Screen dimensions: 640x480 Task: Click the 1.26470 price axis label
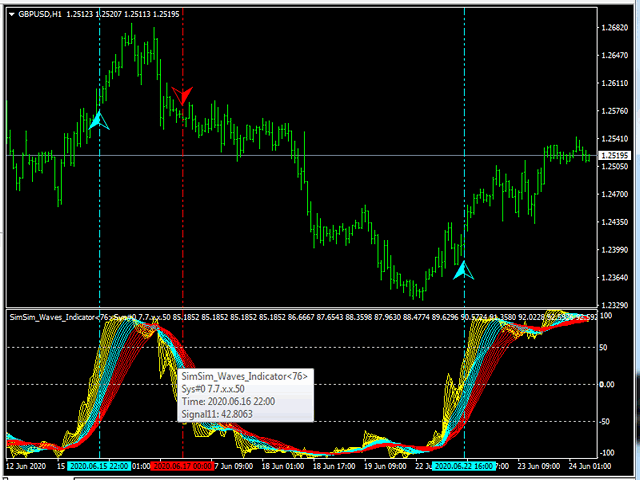[x=615, y=55]
